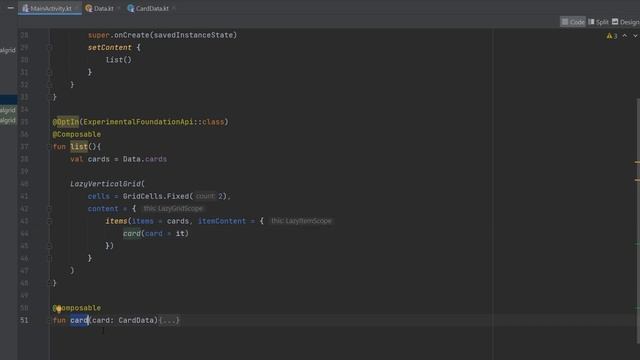Click Data.cards in the val declaration
This screenshot has width=640, height=360.
tap(144, 159)
